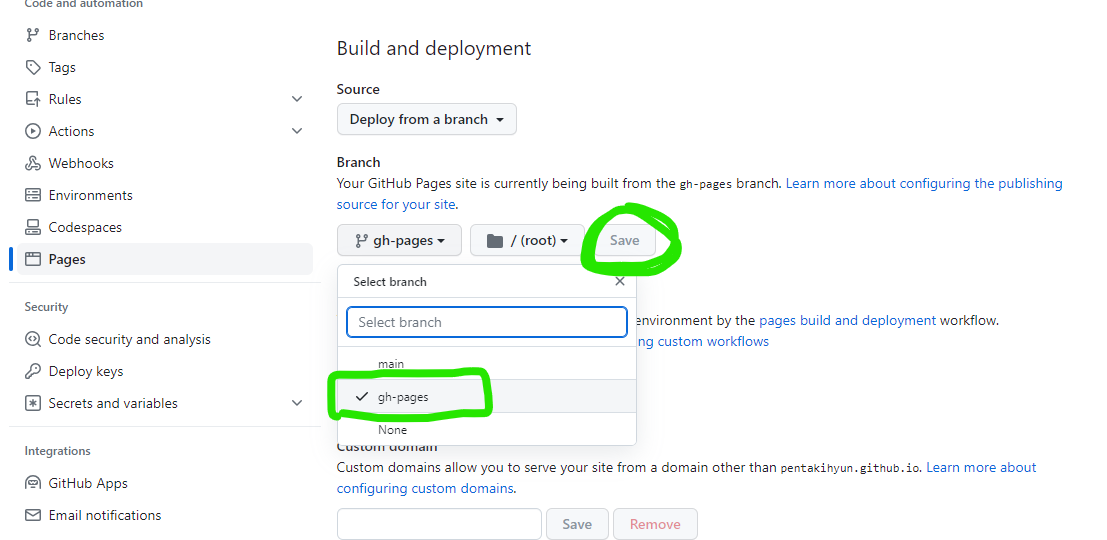Expand the Rules submenu chevron
This screenshot has height=540, width=1107.
click(x=297, y=100)
